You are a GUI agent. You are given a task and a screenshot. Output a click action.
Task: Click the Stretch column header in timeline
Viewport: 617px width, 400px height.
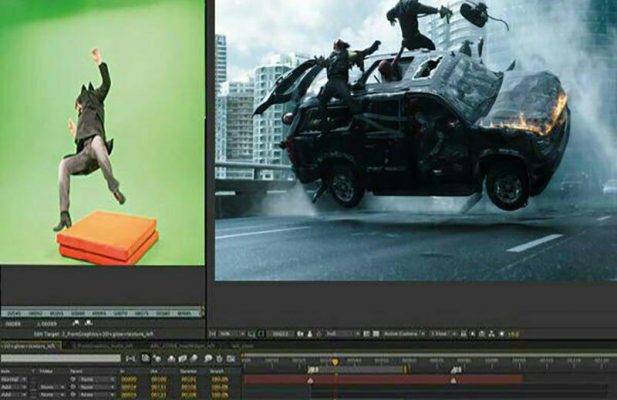pyautogui.click(x=217, y=371)
